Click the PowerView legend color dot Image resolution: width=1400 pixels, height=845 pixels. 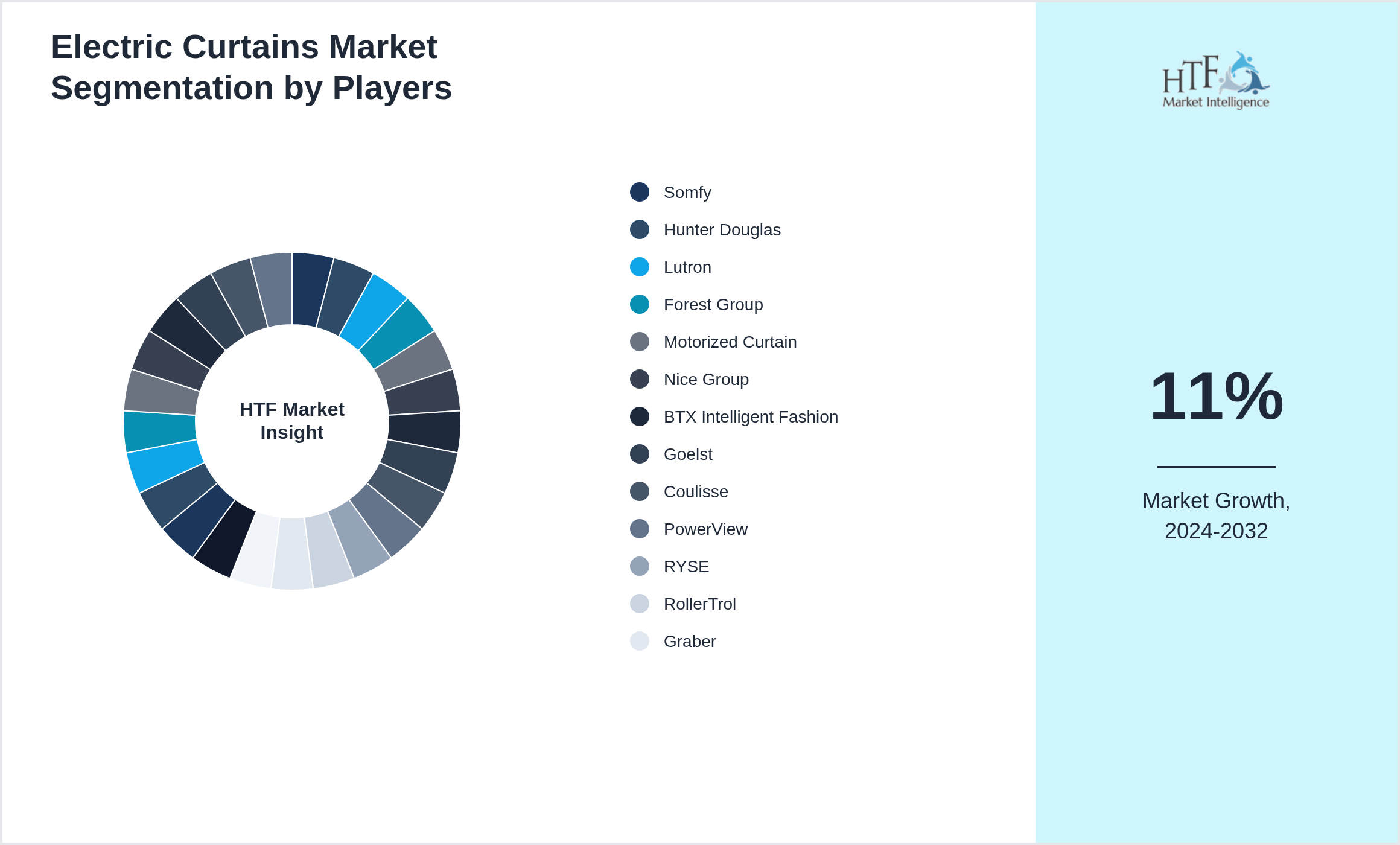pyautogui.click(x=640, y=529)
